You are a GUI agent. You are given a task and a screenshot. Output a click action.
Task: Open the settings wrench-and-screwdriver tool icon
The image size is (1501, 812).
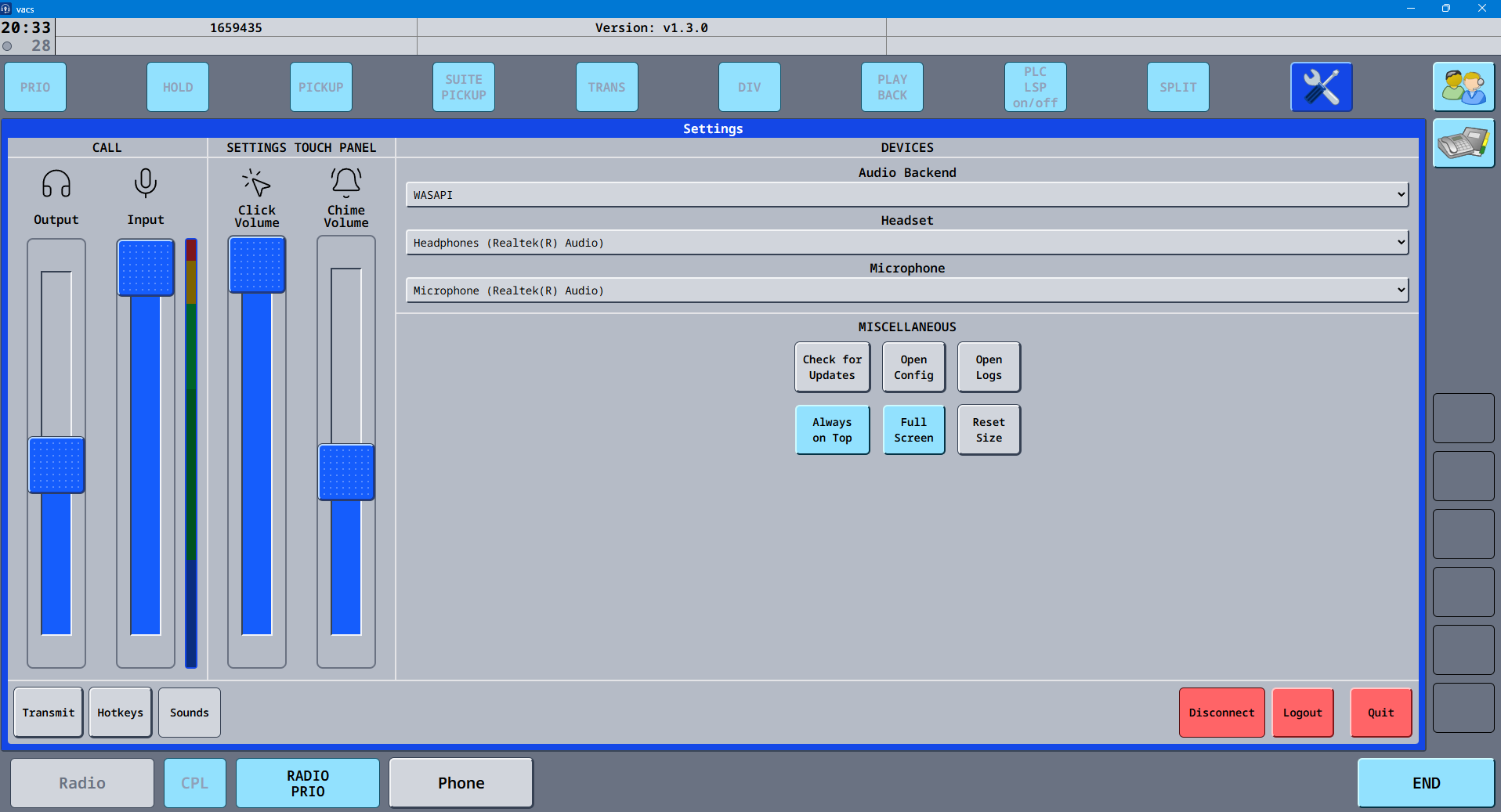[1322, 87]
